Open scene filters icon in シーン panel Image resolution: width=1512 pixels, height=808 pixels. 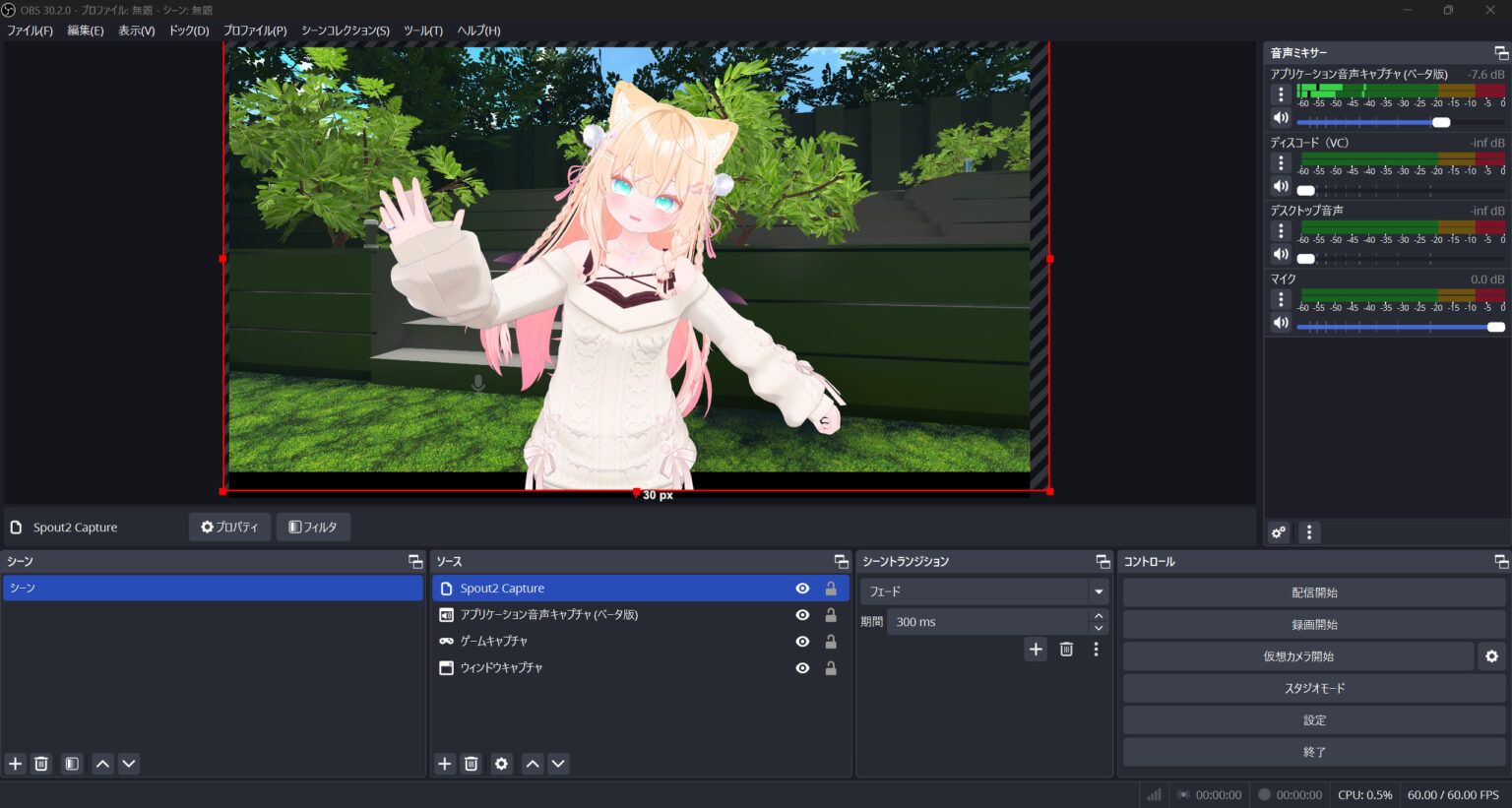coord(71,764)
